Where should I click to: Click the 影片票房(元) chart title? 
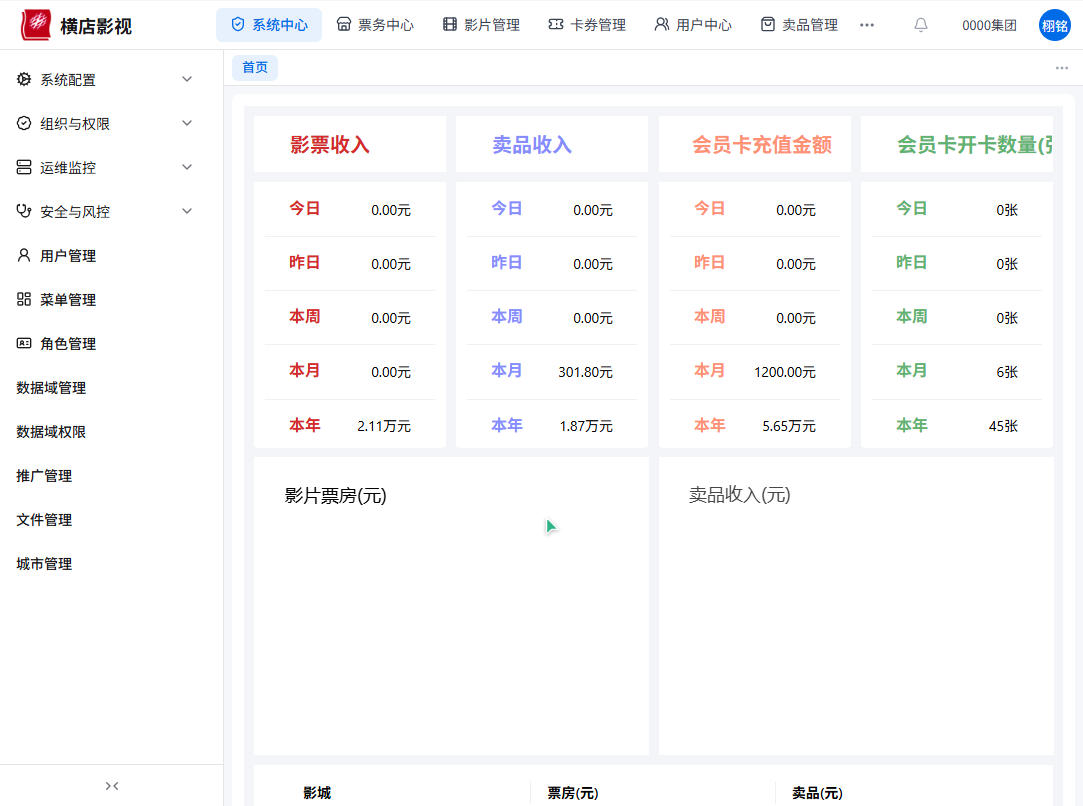pos(336,496)
